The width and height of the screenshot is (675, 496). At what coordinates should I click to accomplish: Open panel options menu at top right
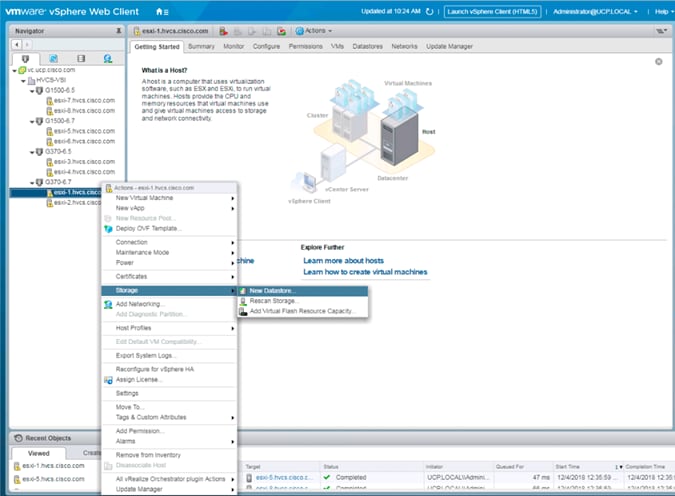pos(662,31)
